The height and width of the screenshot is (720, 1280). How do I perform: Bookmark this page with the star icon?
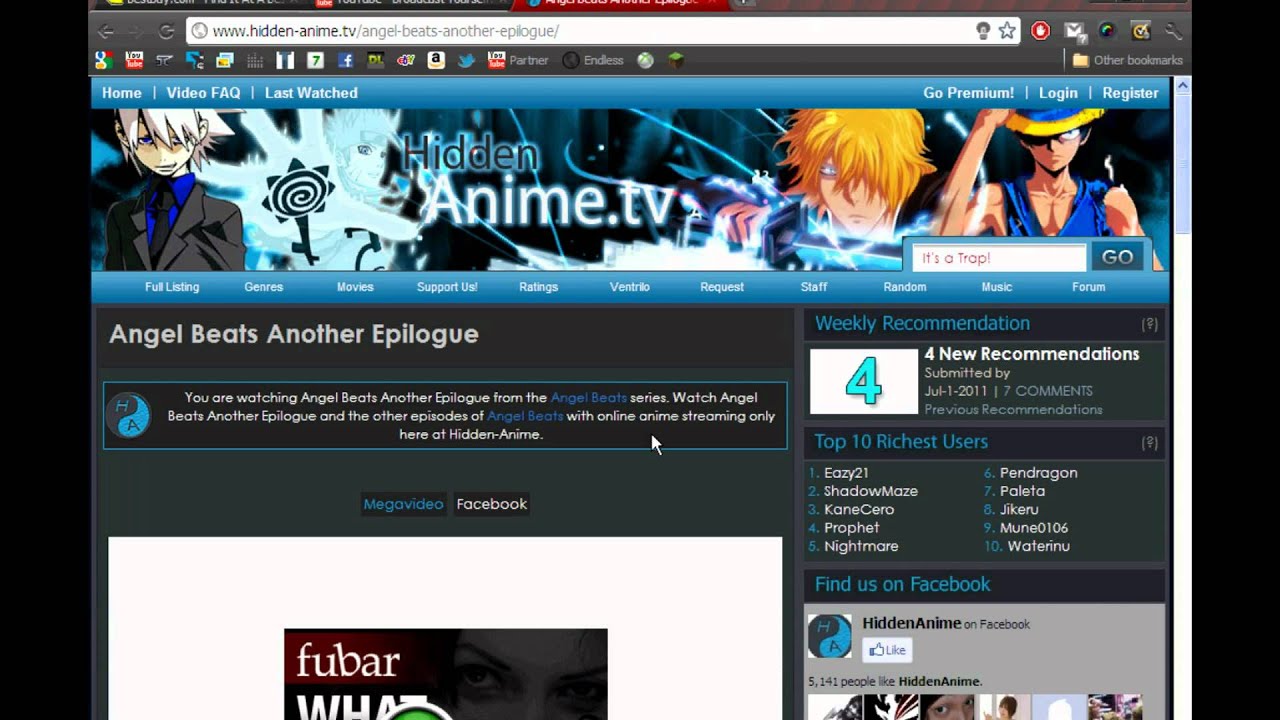[1007, 31]
